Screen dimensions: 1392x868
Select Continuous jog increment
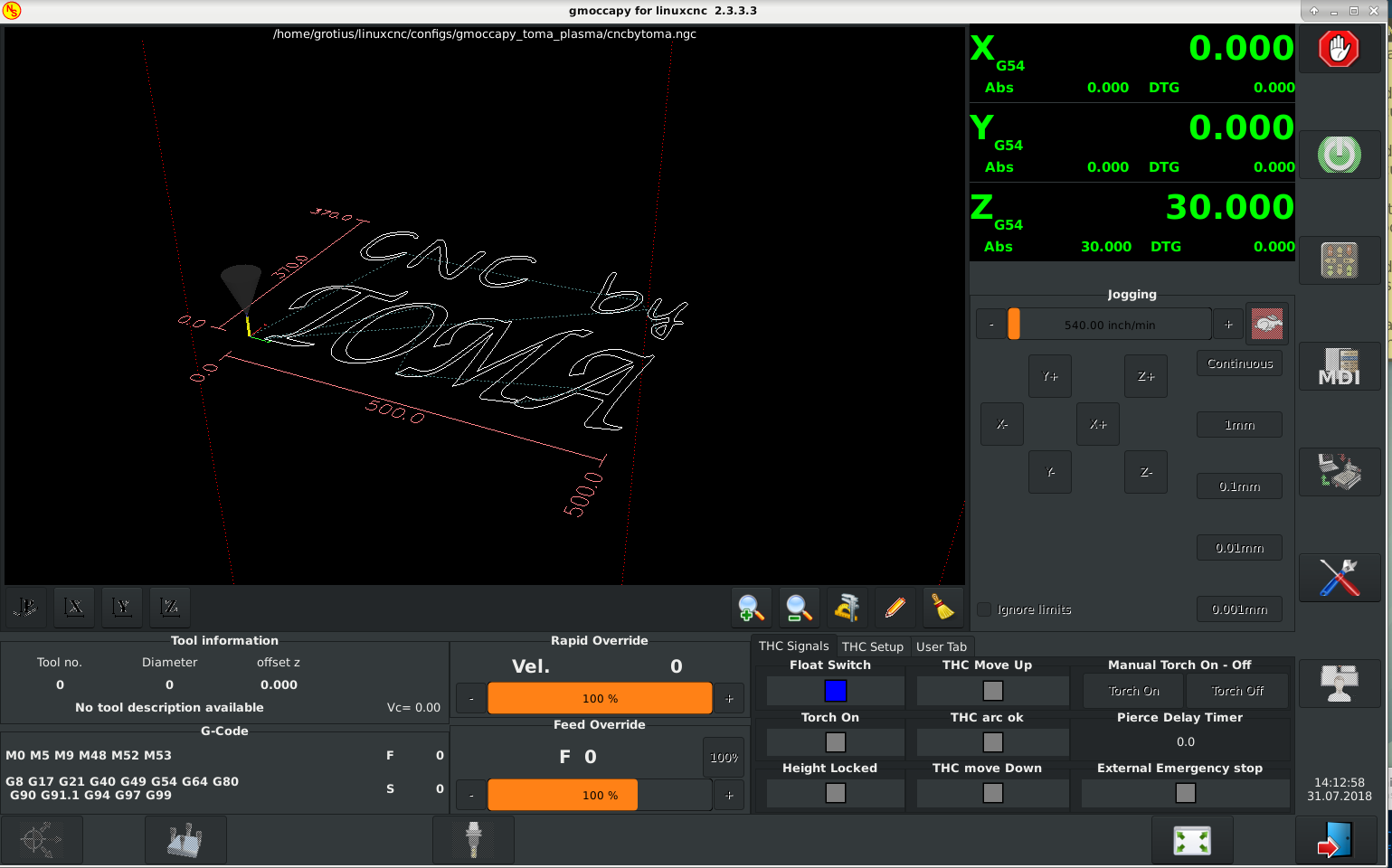(x=1239, y=363)
